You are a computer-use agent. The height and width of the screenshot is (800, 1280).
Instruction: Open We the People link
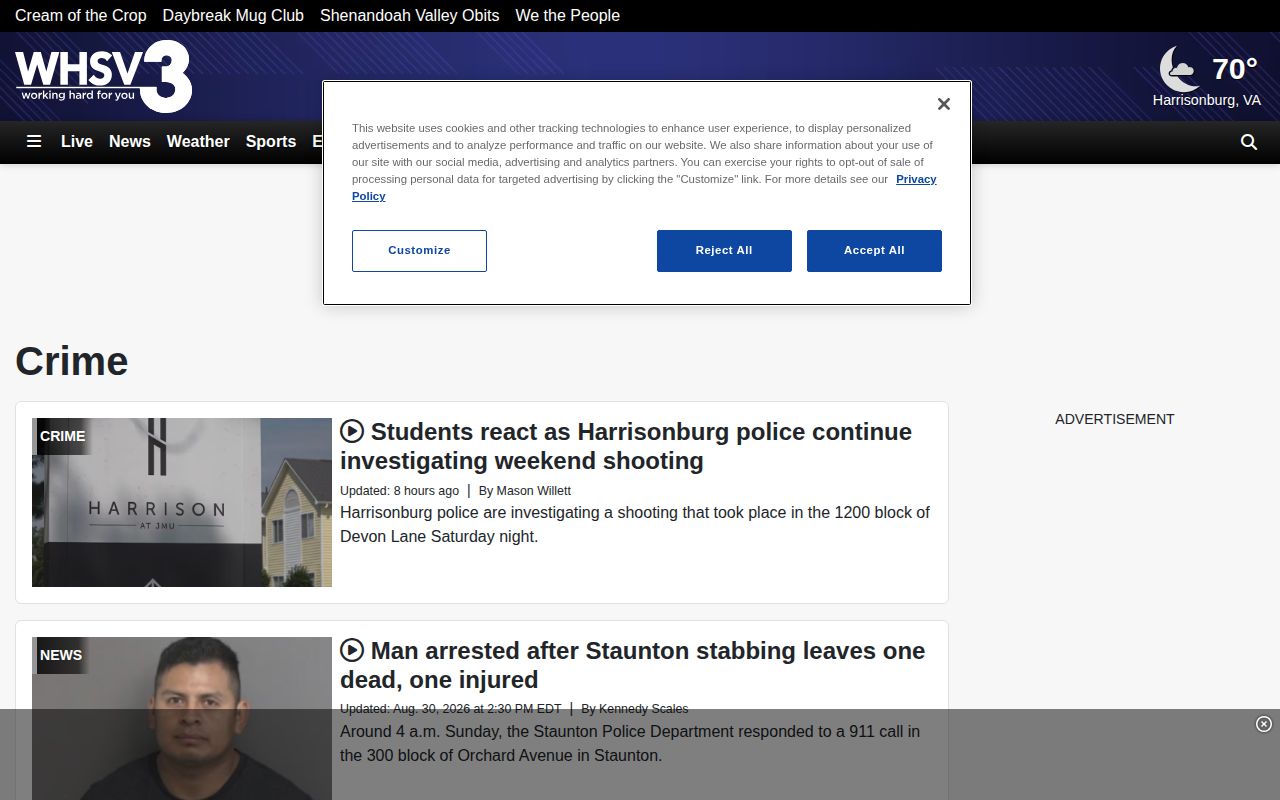tap(568, 16)
